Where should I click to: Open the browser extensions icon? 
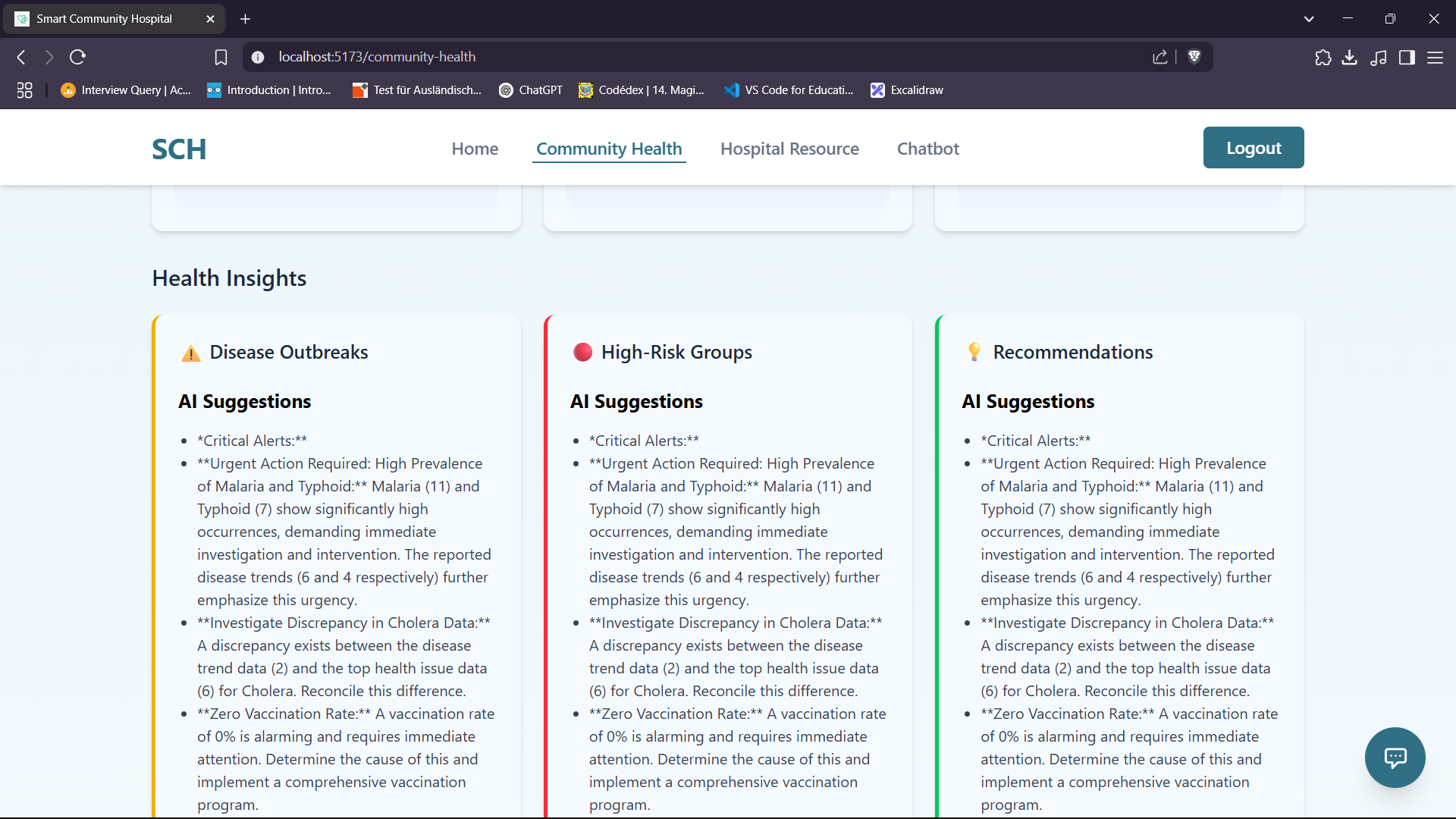1323,57
